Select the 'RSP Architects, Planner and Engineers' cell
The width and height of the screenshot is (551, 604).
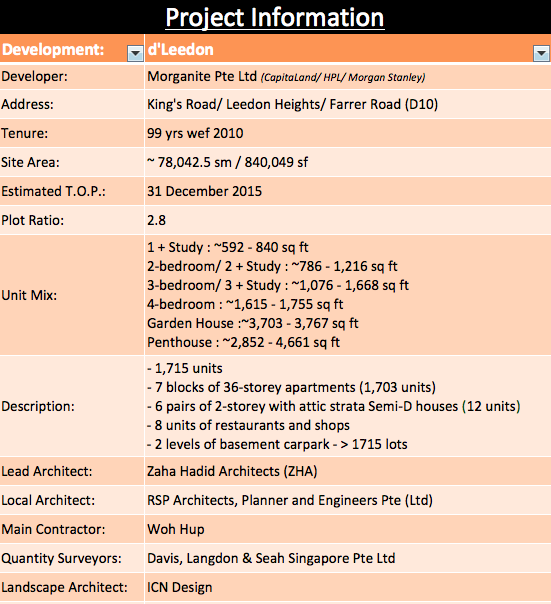coord(348,500)
